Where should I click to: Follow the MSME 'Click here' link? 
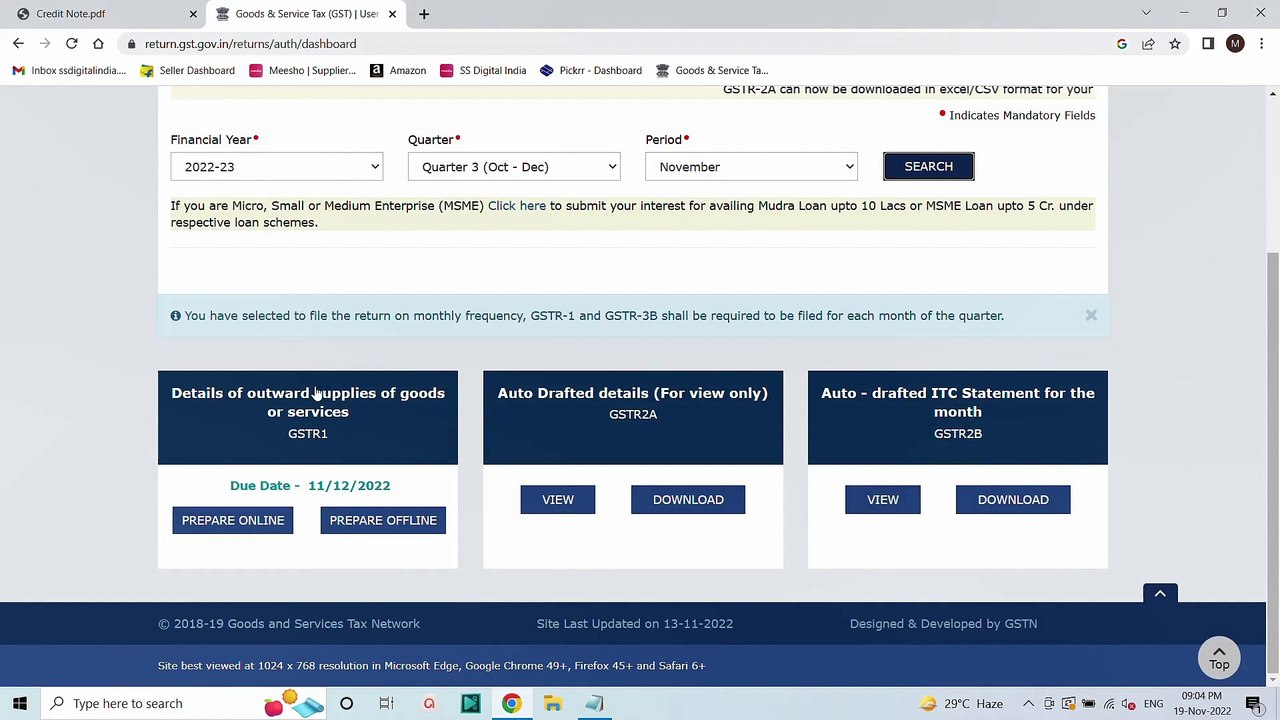[x=517, y=205]
